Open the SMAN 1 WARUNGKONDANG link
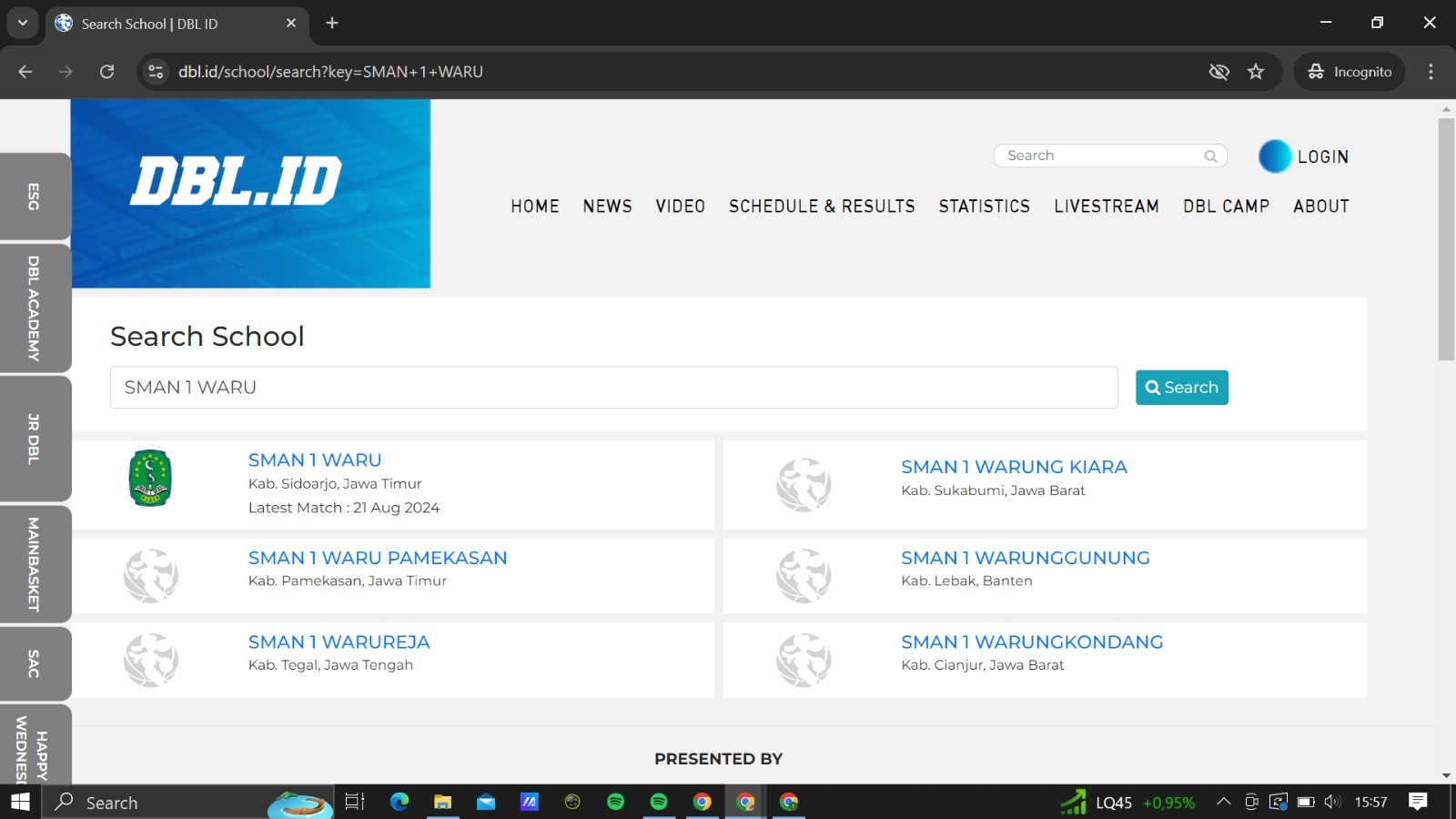Screen dimensions: 1456x819 (x=1032, y=642)
